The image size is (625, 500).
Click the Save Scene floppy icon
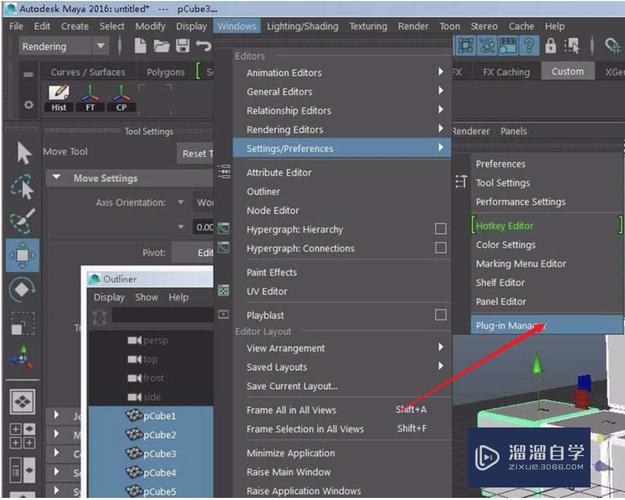pos(183,46)
